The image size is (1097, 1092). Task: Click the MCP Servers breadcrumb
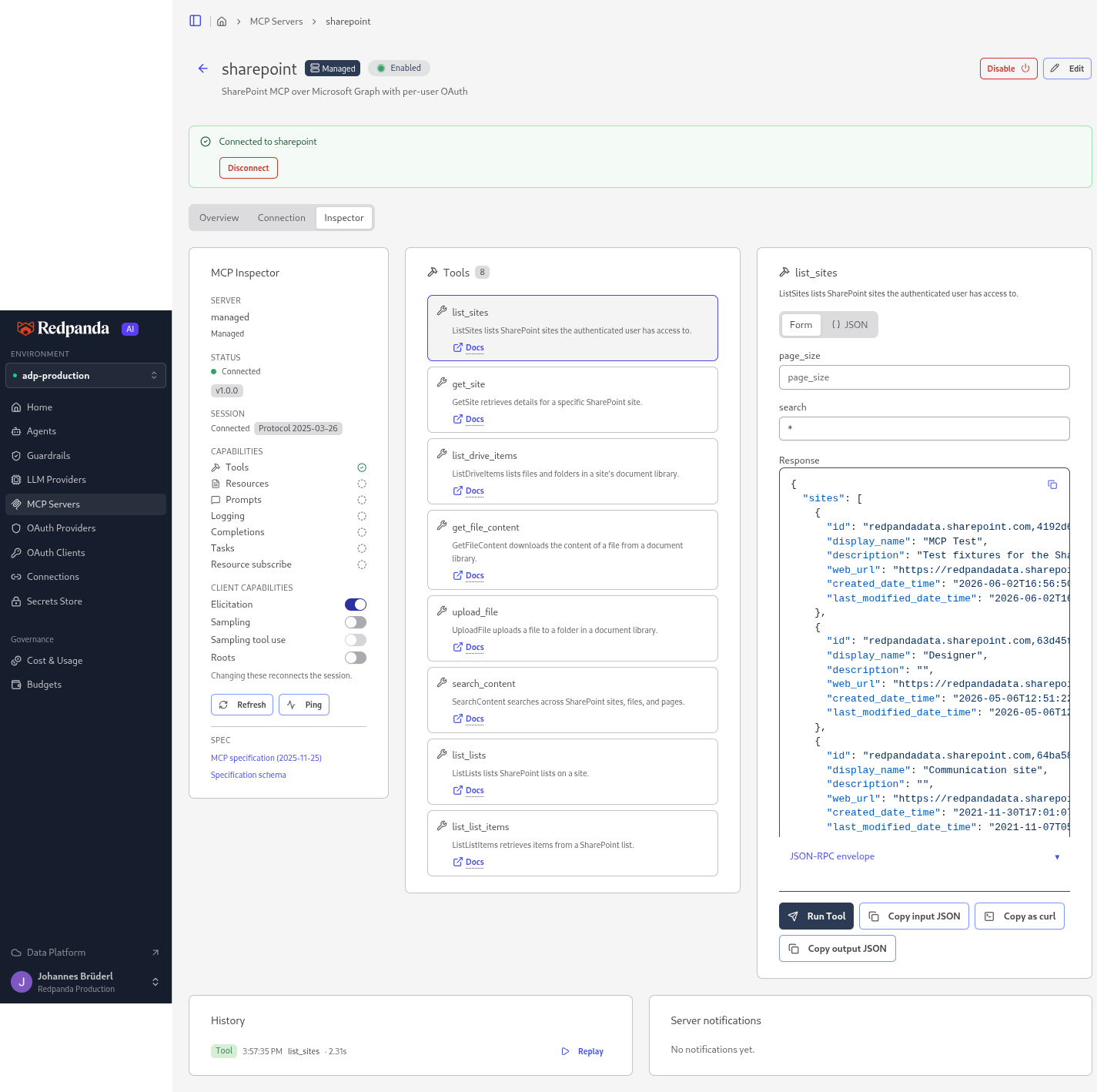tap(276, 22)
